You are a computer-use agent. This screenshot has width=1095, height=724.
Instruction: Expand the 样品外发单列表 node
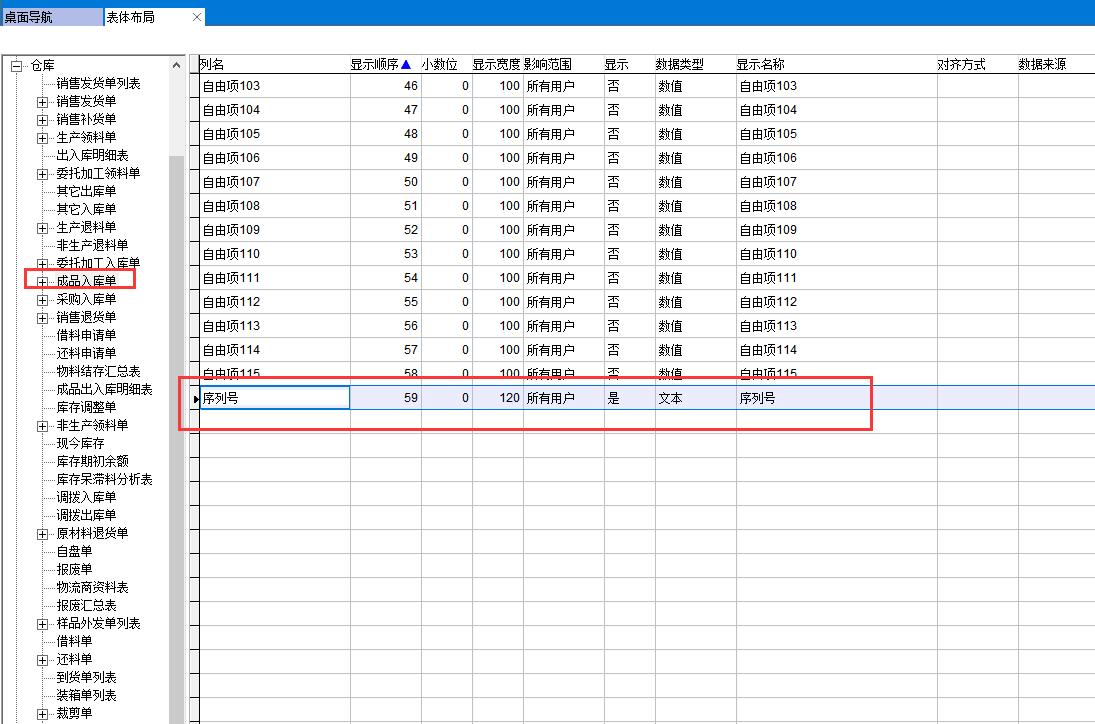(42, 624)
